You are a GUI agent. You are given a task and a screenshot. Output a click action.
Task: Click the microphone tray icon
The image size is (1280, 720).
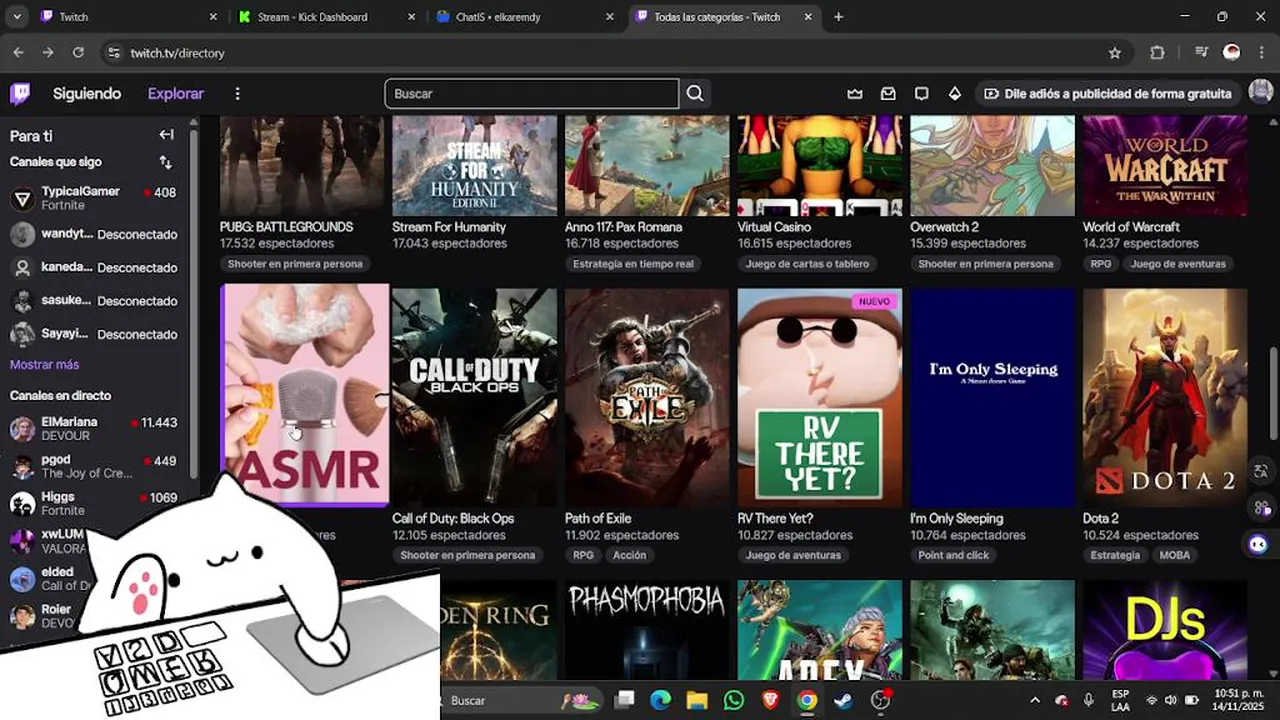1088,701
